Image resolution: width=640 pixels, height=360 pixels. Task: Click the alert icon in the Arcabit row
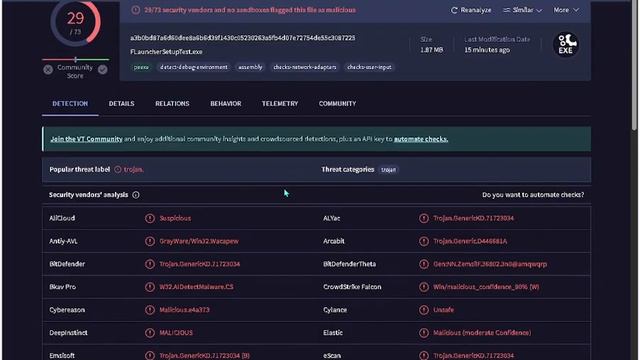[x=424, y=241]
